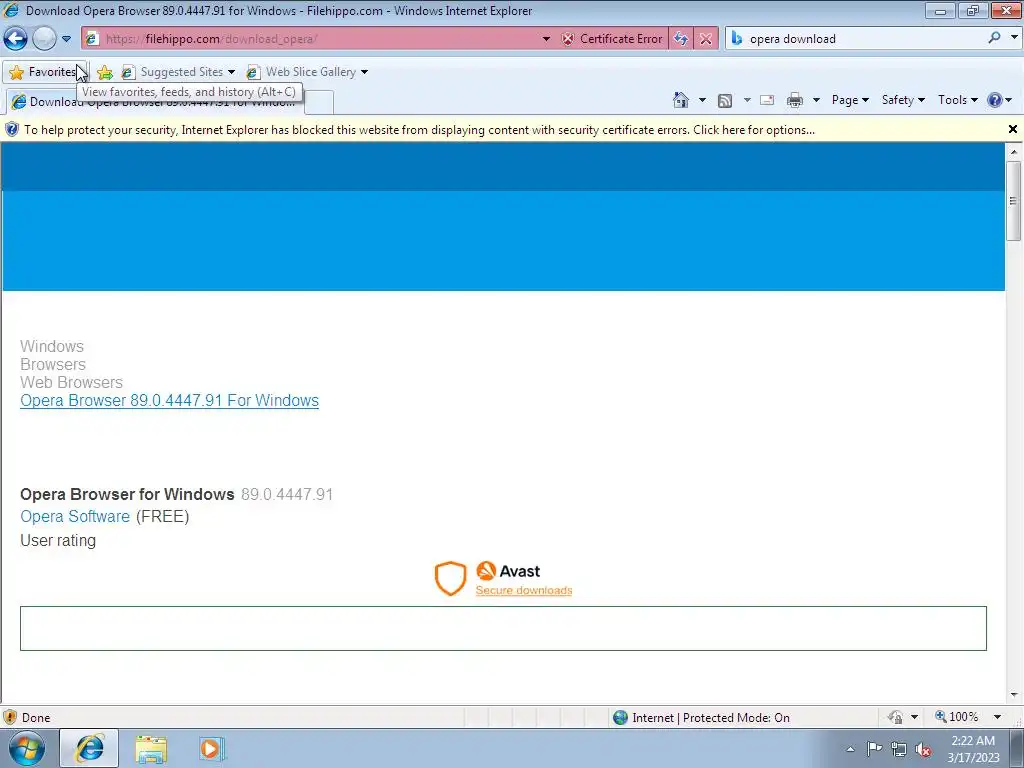
Task: Open the Tools menu
Action: tap(957, 100)
